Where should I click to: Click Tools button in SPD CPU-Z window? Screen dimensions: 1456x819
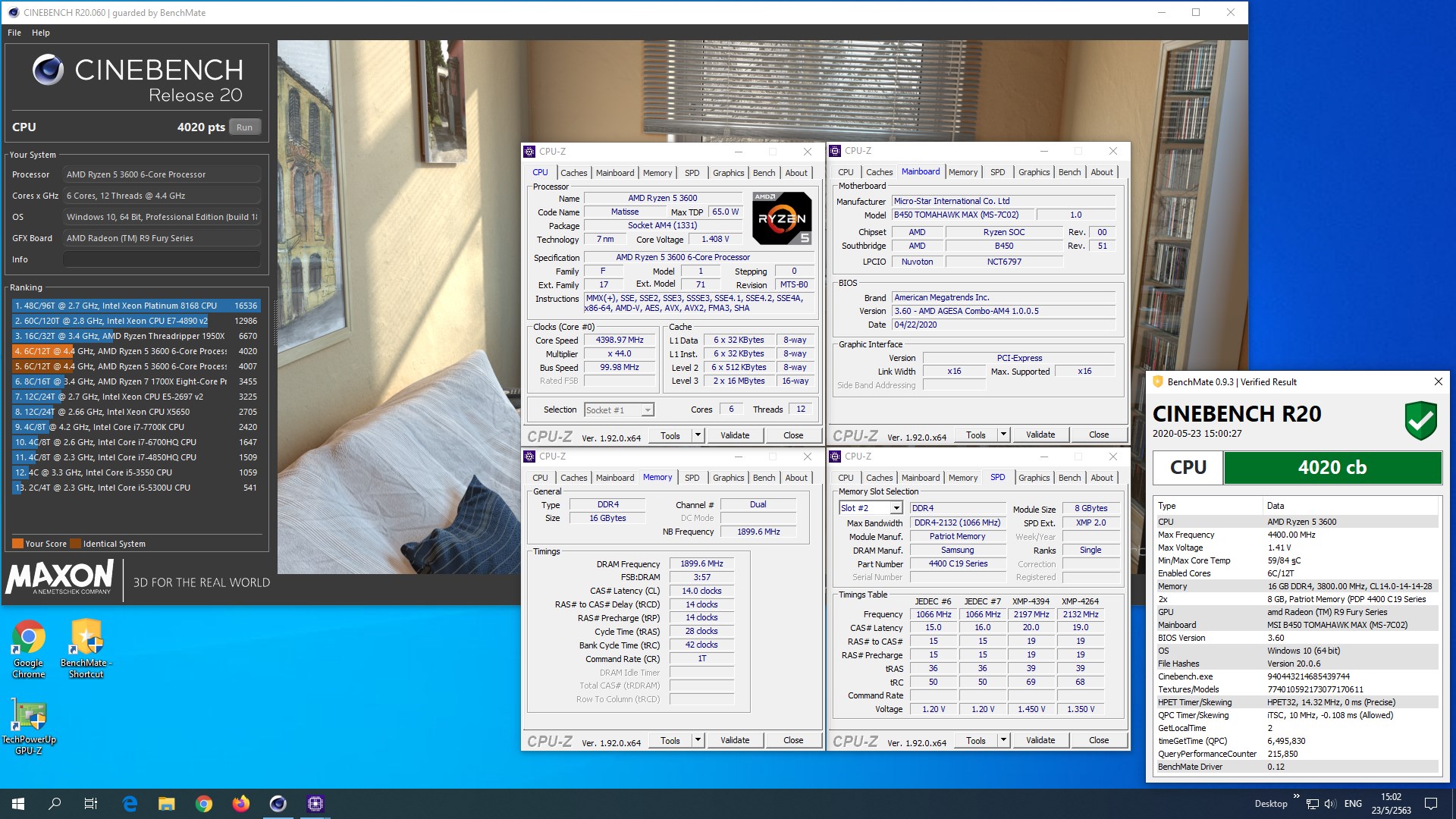(975, 740)
